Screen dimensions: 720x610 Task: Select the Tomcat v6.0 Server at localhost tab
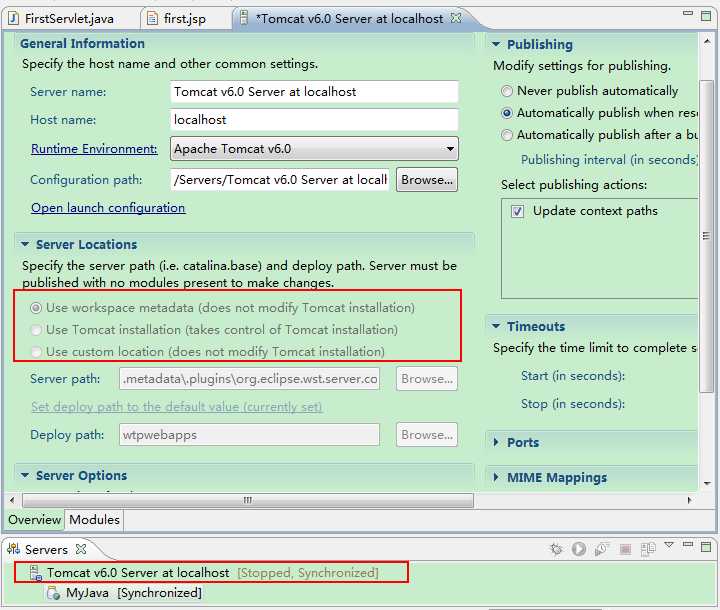coord(349,18)
